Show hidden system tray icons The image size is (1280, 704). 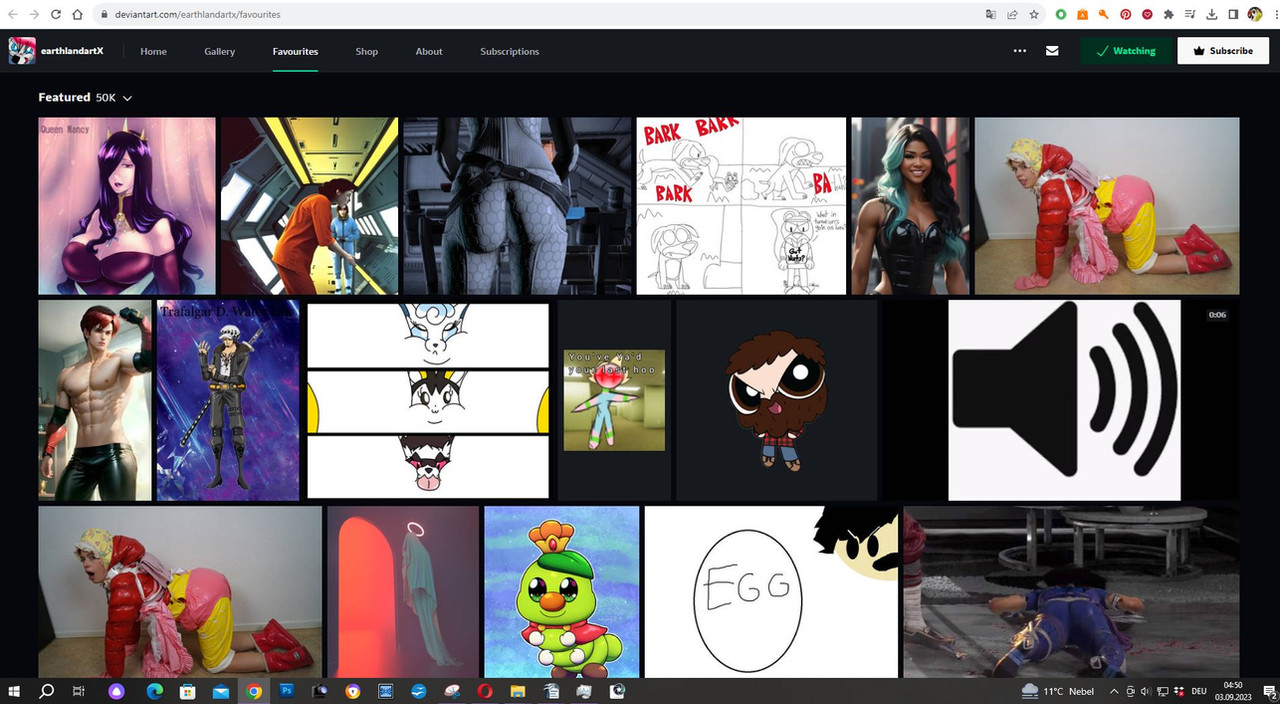pyautogui.click(x=1114, y=691)
